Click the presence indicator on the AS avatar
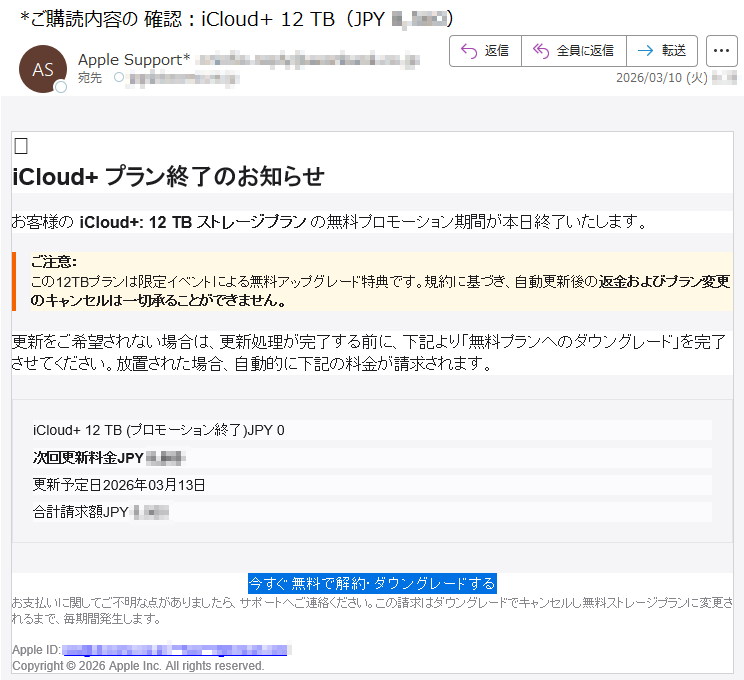The width and height of the screenshot is (744, 680). [61, 87]
